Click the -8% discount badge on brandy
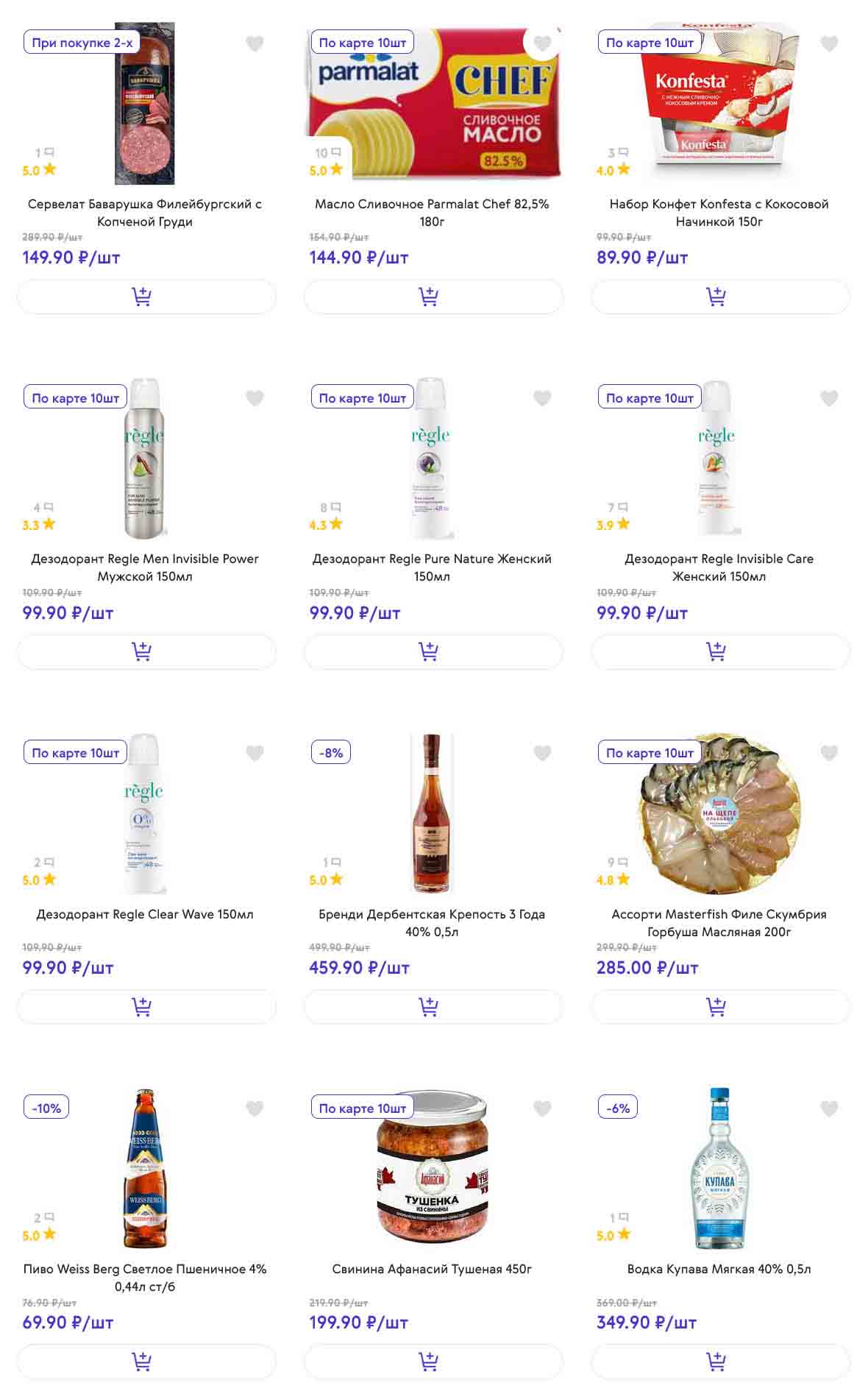Viewport: 868px width, 1394px height. click(x=331, y=753)
